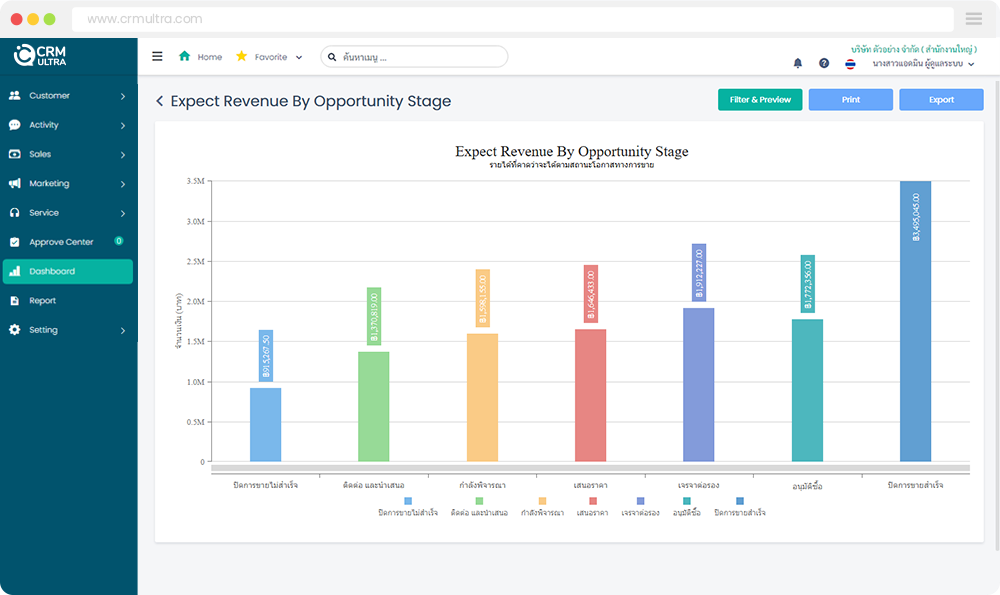Click the chart title Expect Revenue By Opportunity Stage
The height and width of the screenshot is (595, 1000).
pos(571,151)
